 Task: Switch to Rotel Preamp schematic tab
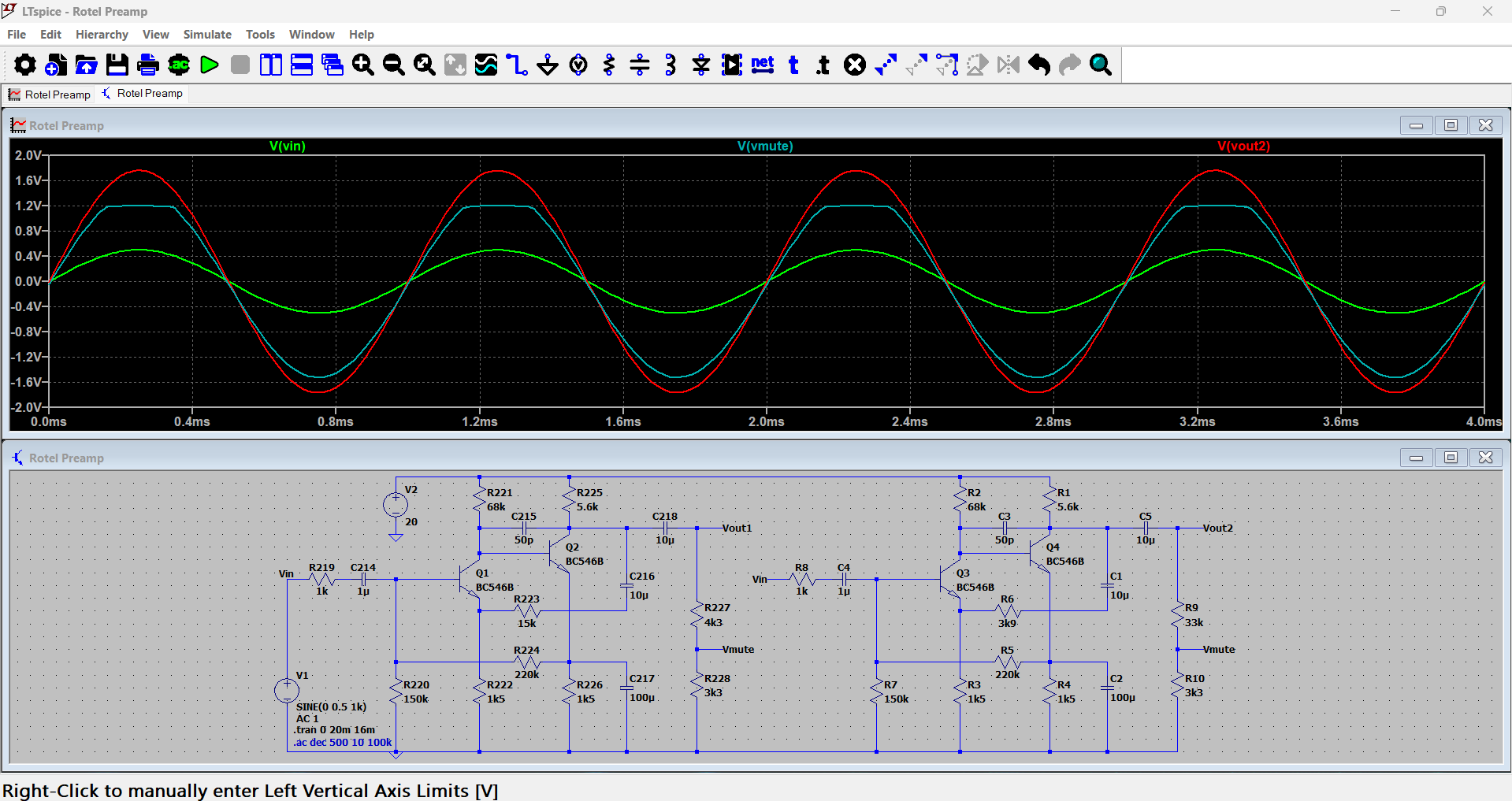(143, 93)
